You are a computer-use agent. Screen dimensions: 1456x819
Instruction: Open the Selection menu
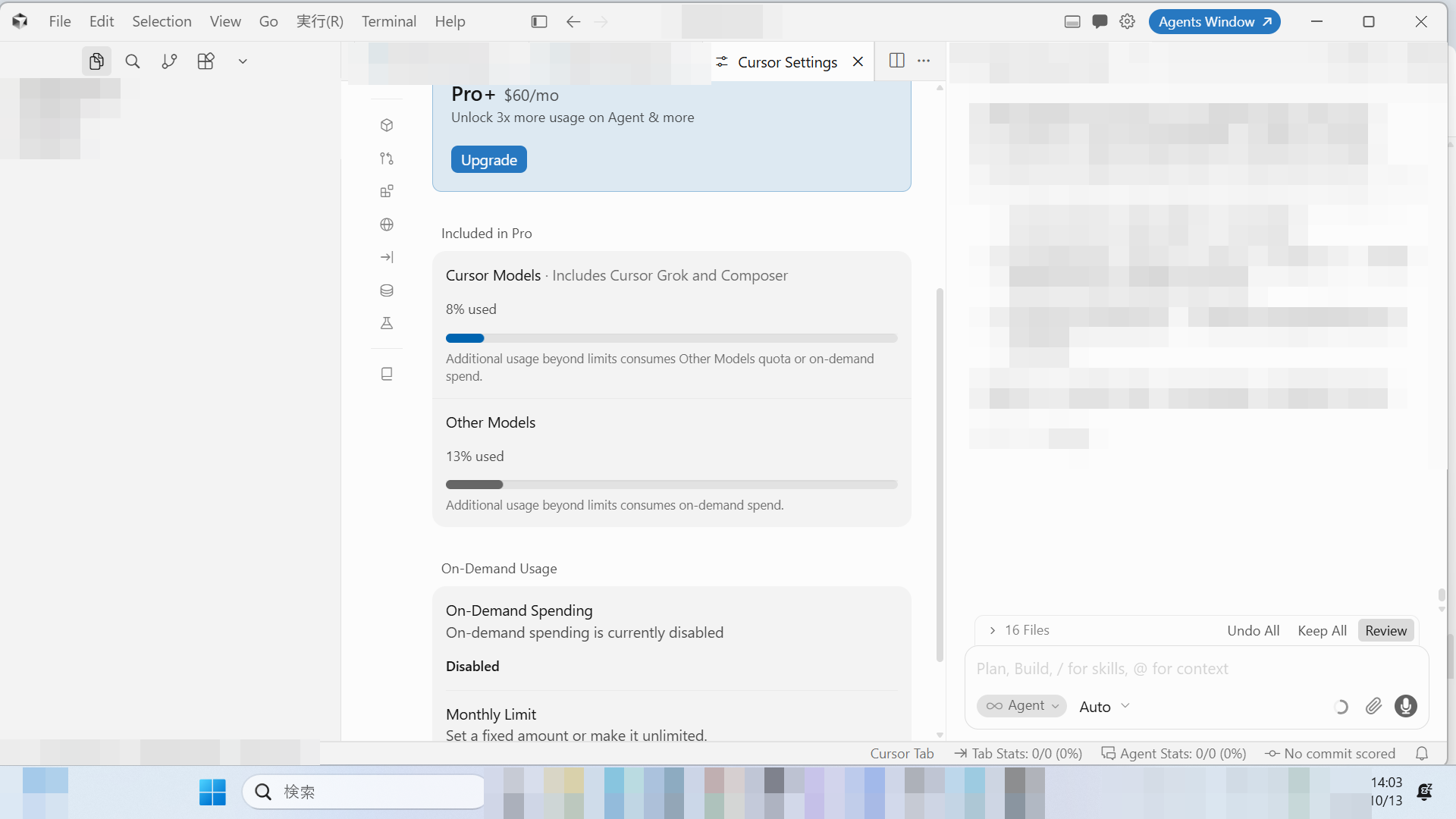(162, 22)
